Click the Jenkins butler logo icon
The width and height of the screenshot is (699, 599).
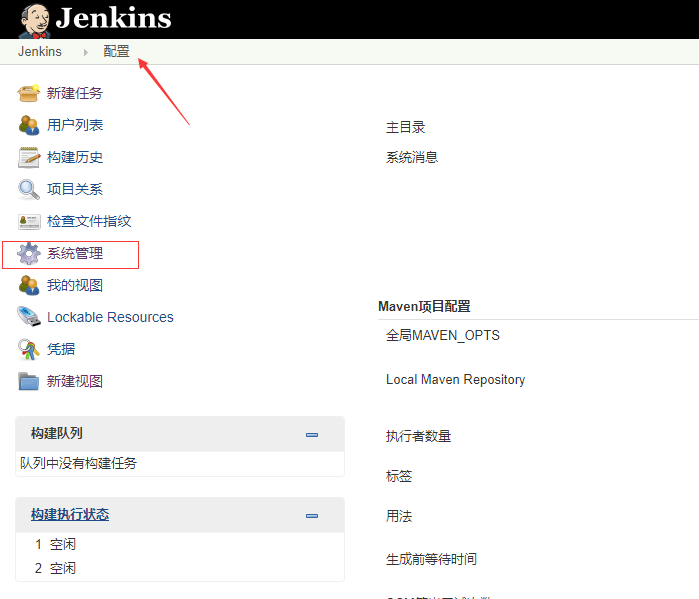(35, 21)
